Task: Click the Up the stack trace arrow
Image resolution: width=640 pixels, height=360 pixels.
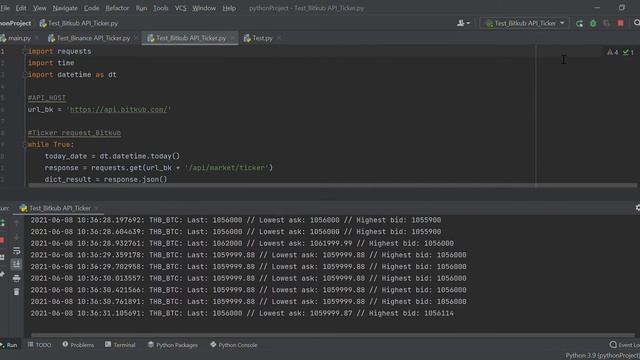Action: (x=16, y=223)
